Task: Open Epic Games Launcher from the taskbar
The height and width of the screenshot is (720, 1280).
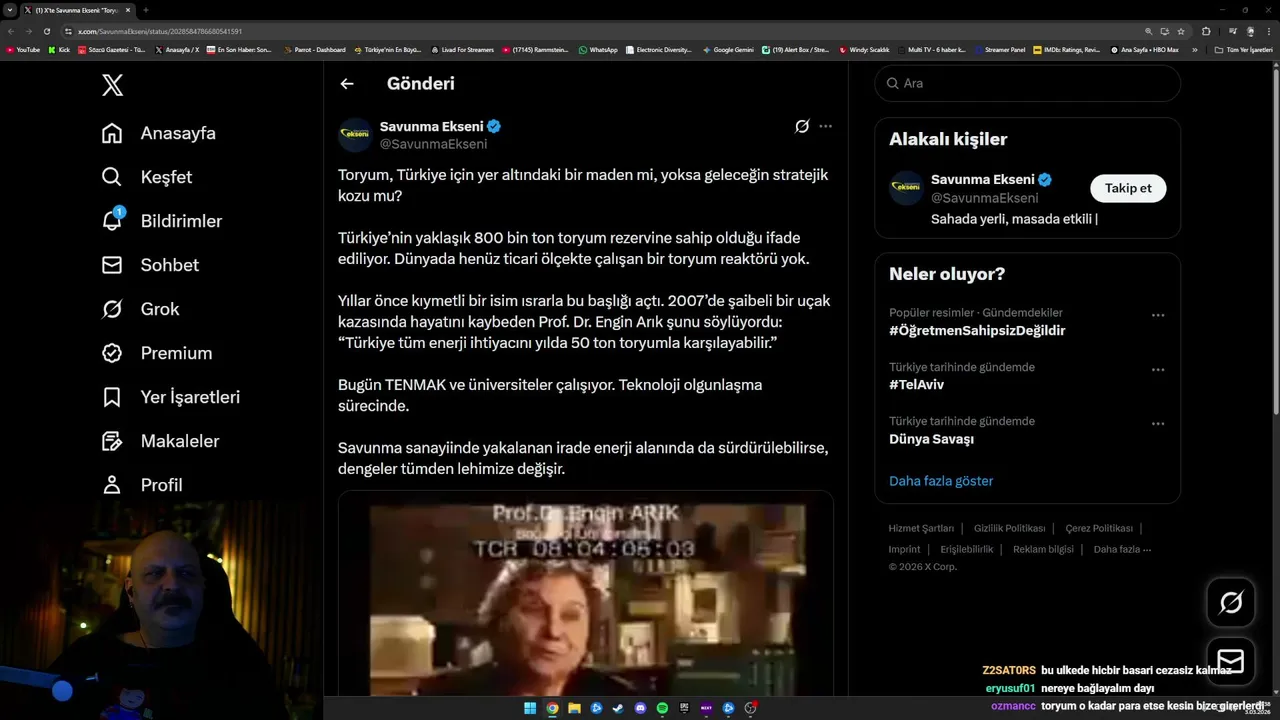Action: [684, 708]
